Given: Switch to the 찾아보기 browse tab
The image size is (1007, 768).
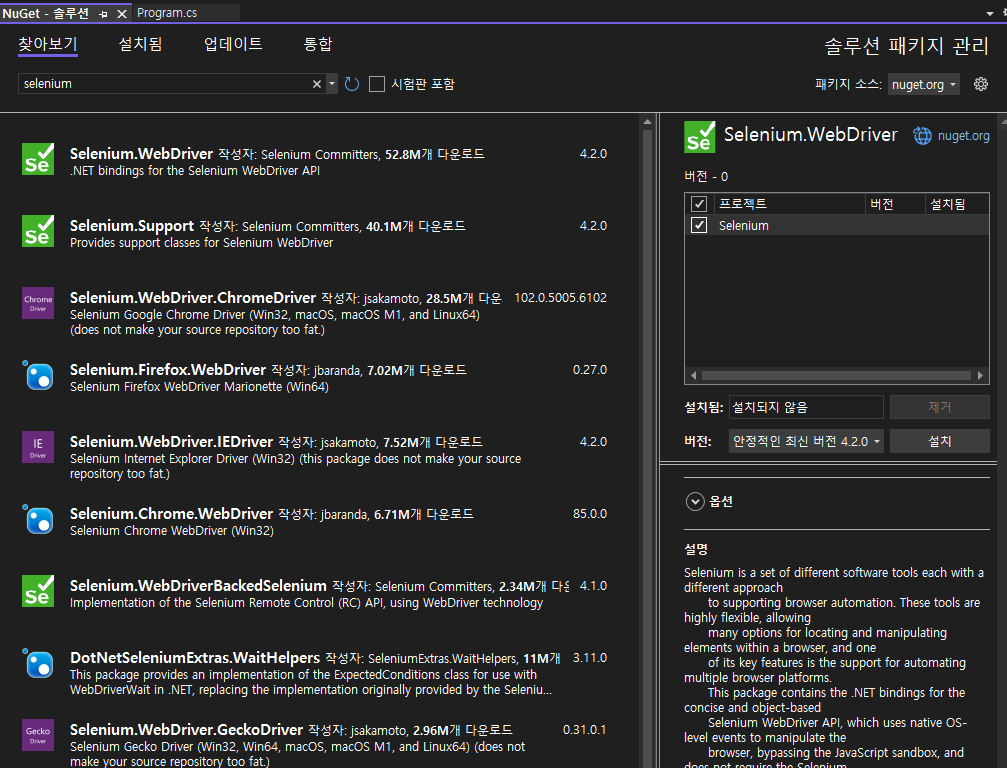Looking at the screenshot, I should pos(48,44).
